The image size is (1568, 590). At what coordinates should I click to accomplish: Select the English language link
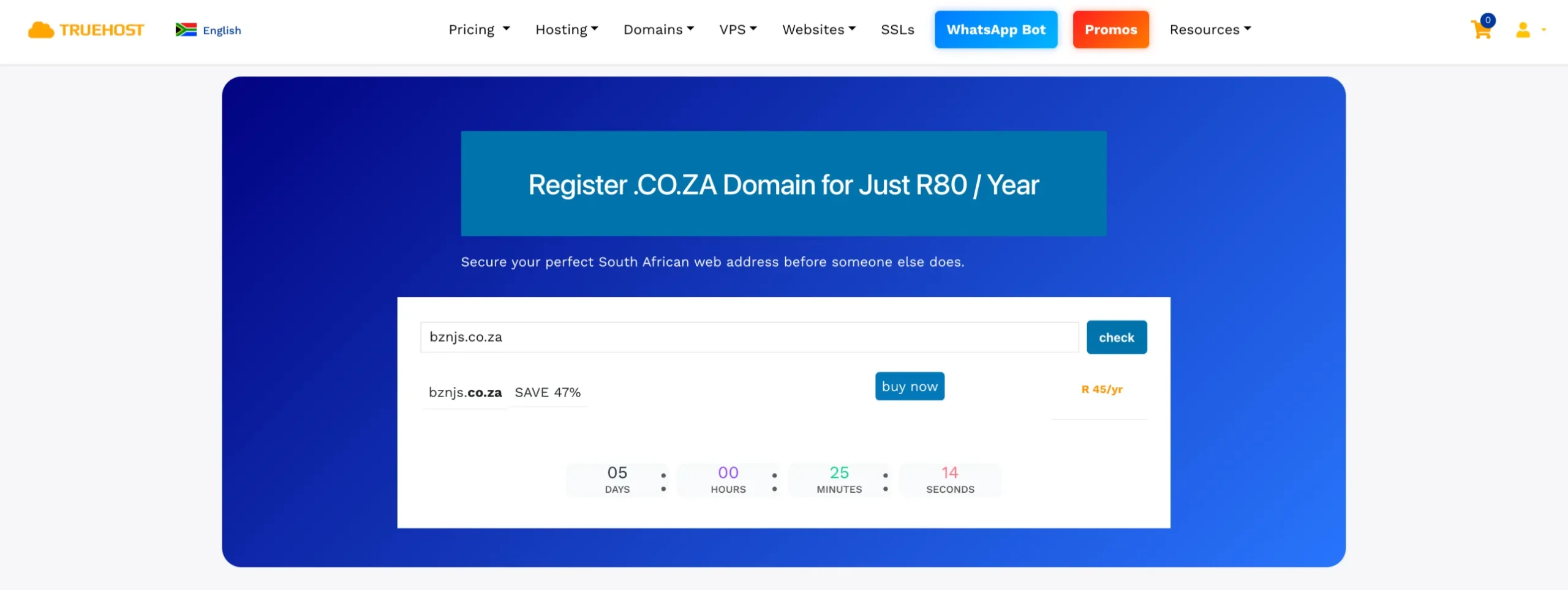[x=222, y=30]
